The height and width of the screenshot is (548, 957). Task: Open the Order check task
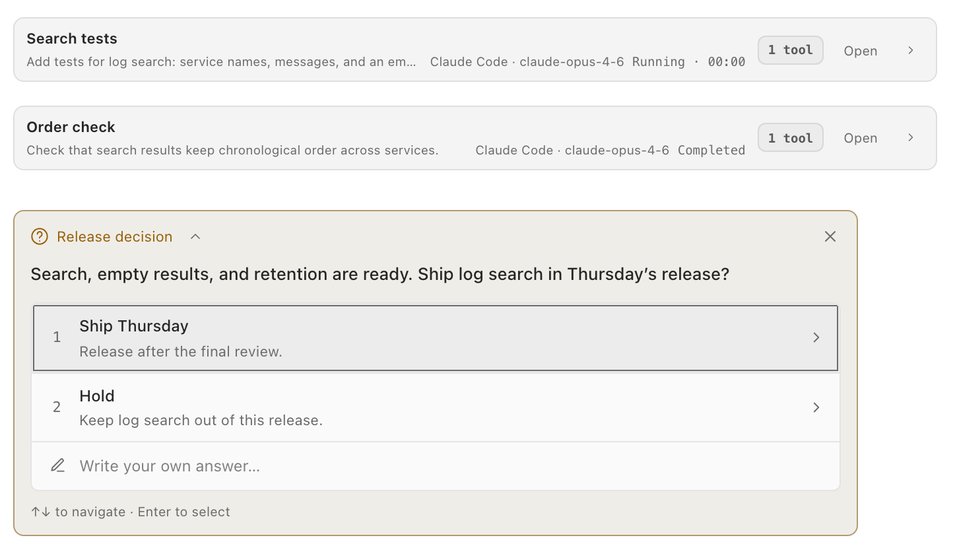coord(860,138)
